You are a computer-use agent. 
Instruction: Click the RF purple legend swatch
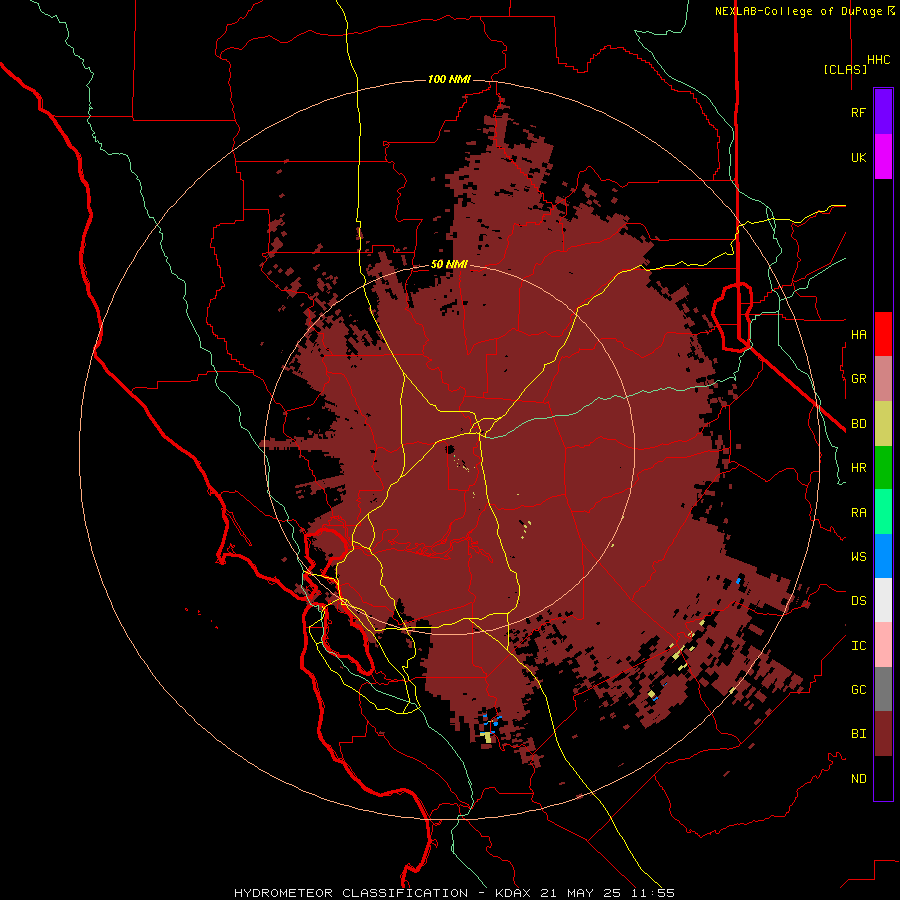pyautogui.click(x=883, y=112)
